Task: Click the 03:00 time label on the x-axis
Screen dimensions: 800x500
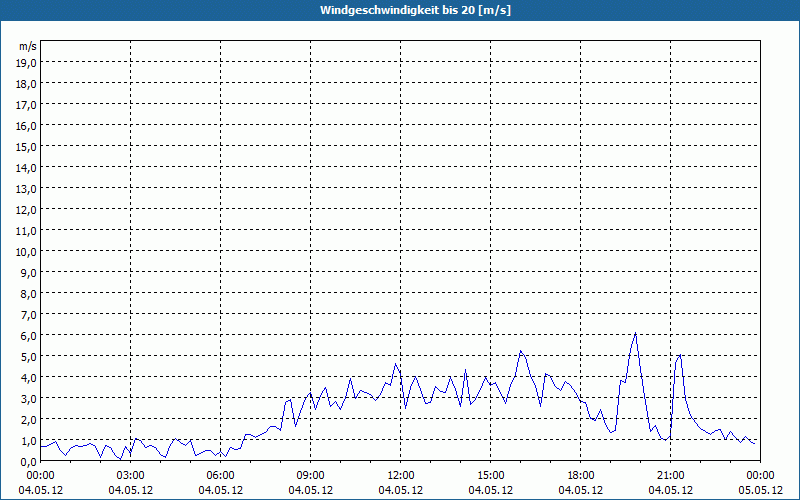Action: click(131, 476)
